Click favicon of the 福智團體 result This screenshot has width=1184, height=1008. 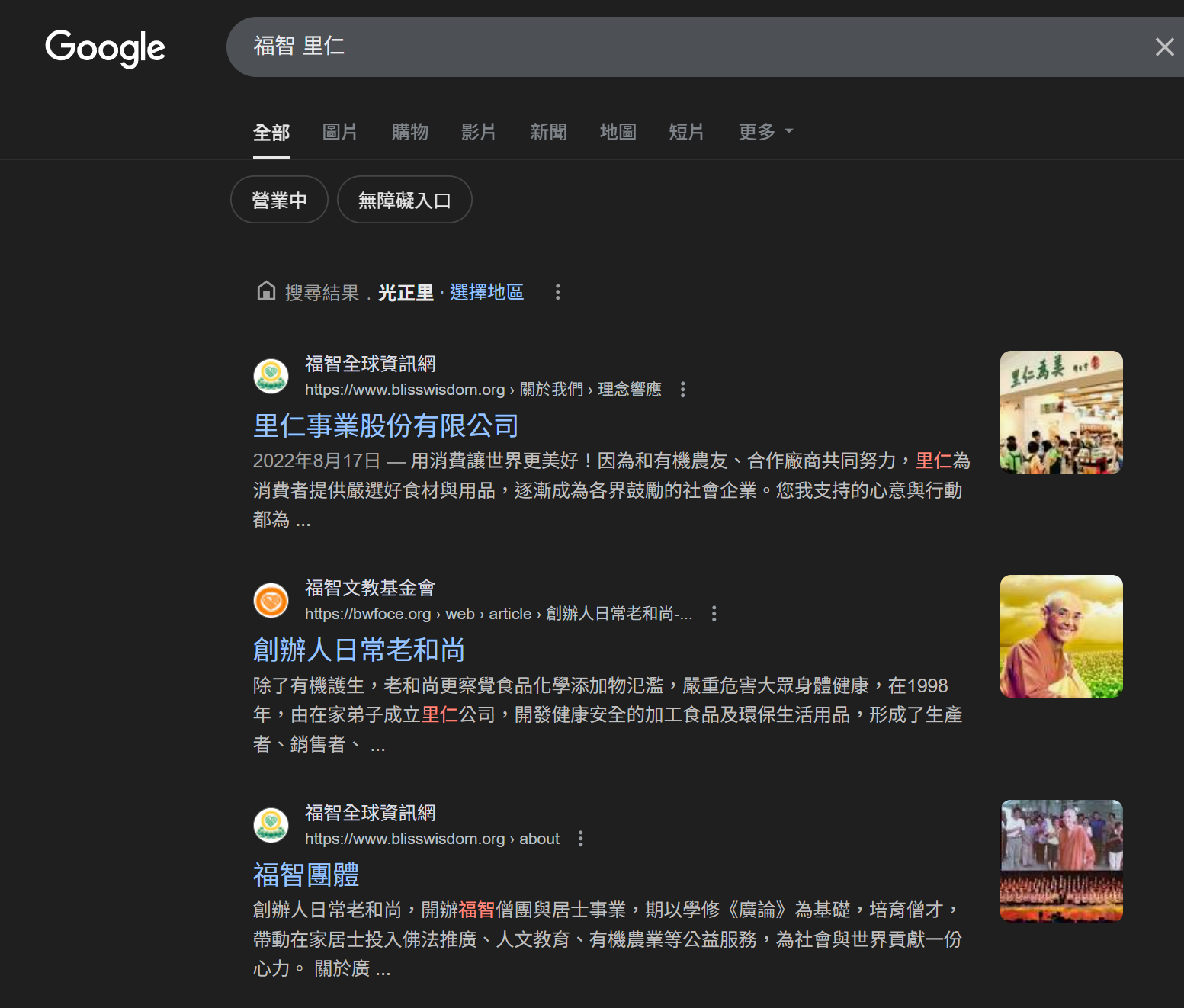(271, 825)
